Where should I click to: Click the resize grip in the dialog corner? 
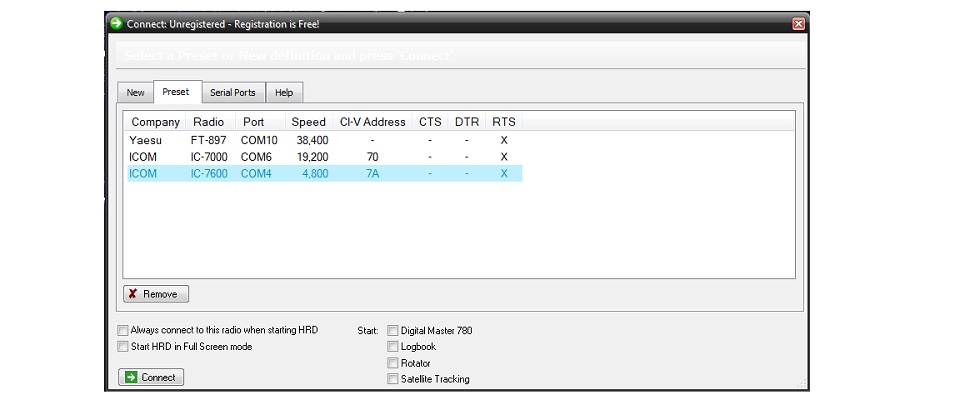(803, 383)
